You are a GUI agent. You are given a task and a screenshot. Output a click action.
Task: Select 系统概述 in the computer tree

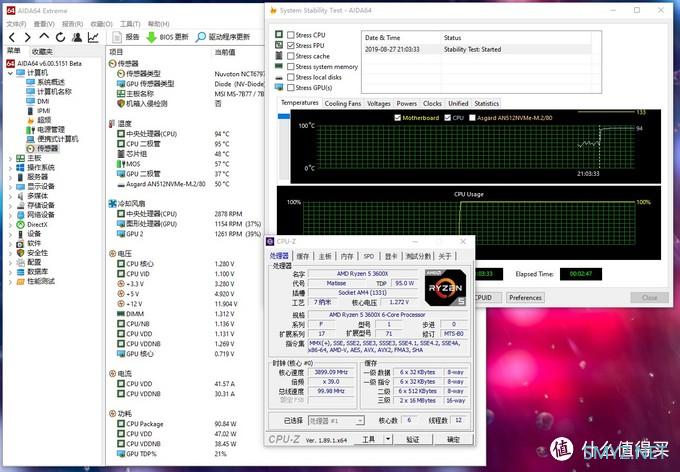click(51, 82)
